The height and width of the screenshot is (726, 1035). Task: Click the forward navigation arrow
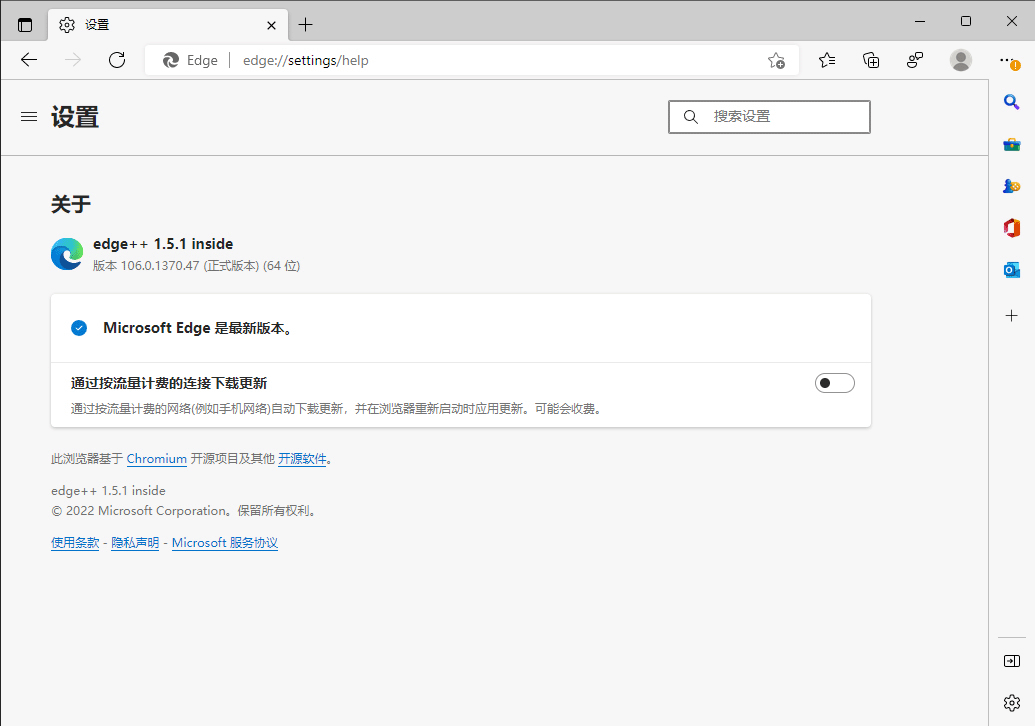73,60
